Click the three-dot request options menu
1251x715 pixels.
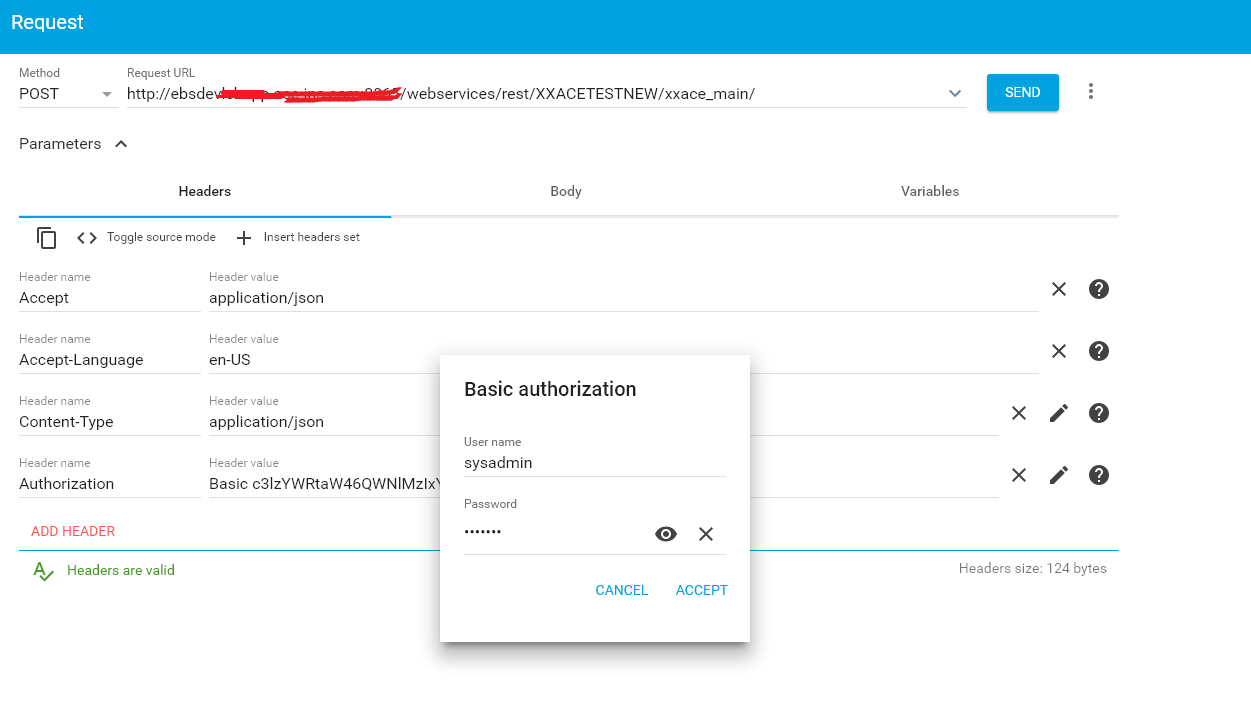[x=1091, y=92]
